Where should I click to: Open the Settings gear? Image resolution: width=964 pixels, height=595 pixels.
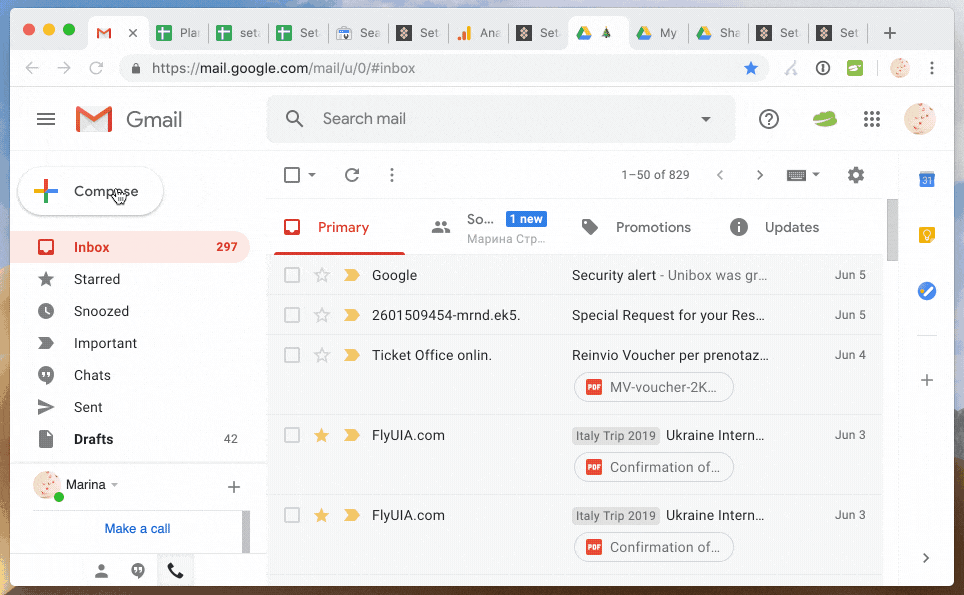(x=856, y=175)
